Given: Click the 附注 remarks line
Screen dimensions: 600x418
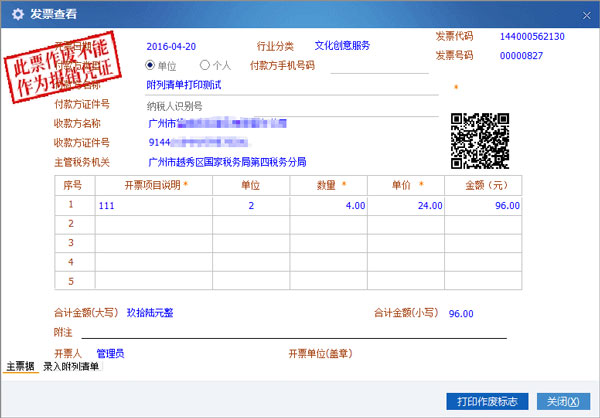Looking at the screenshot, I should 300,332.
